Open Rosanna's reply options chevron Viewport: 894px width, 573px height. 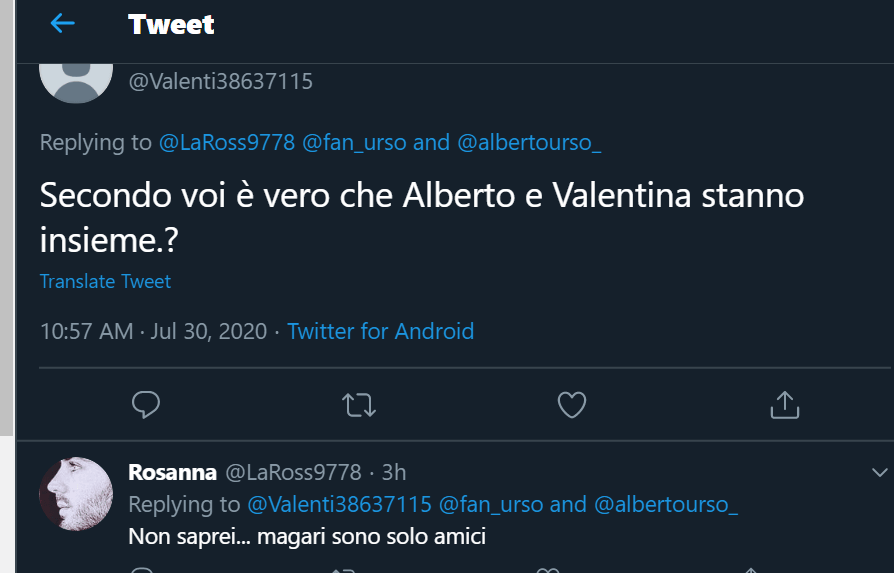point(880,472)
